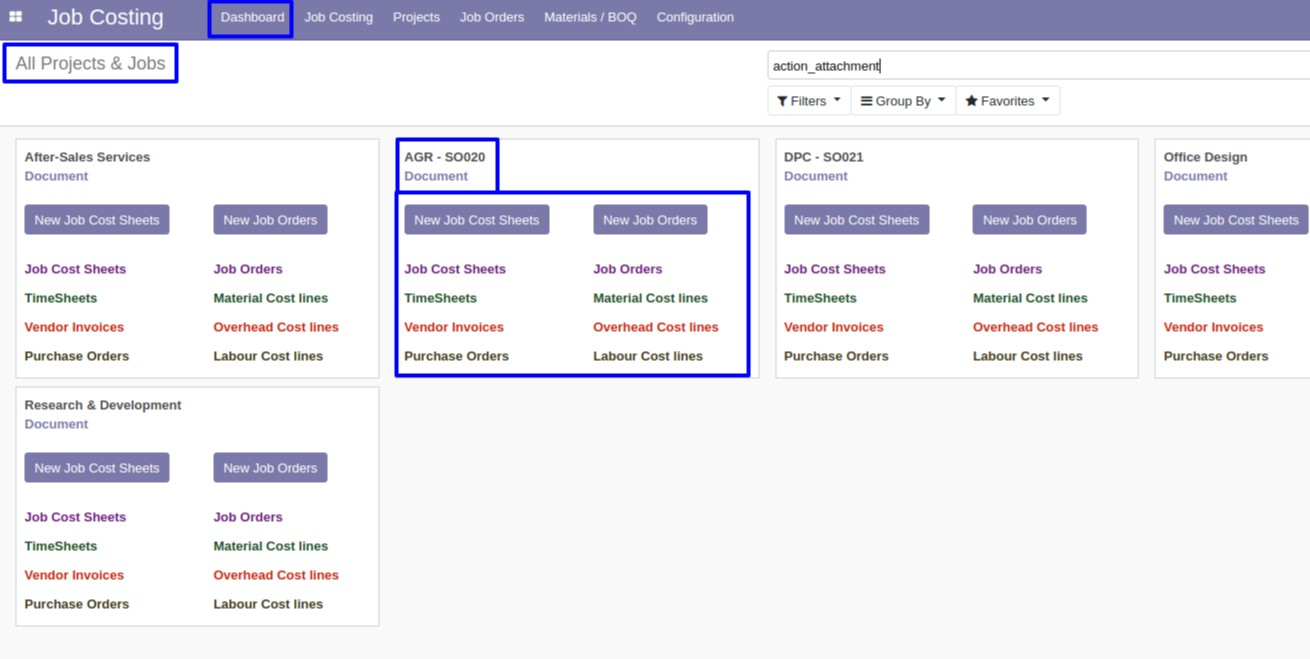Open the Dashboard menu
The image size is (1310, 659).
(x=252, y=17)
